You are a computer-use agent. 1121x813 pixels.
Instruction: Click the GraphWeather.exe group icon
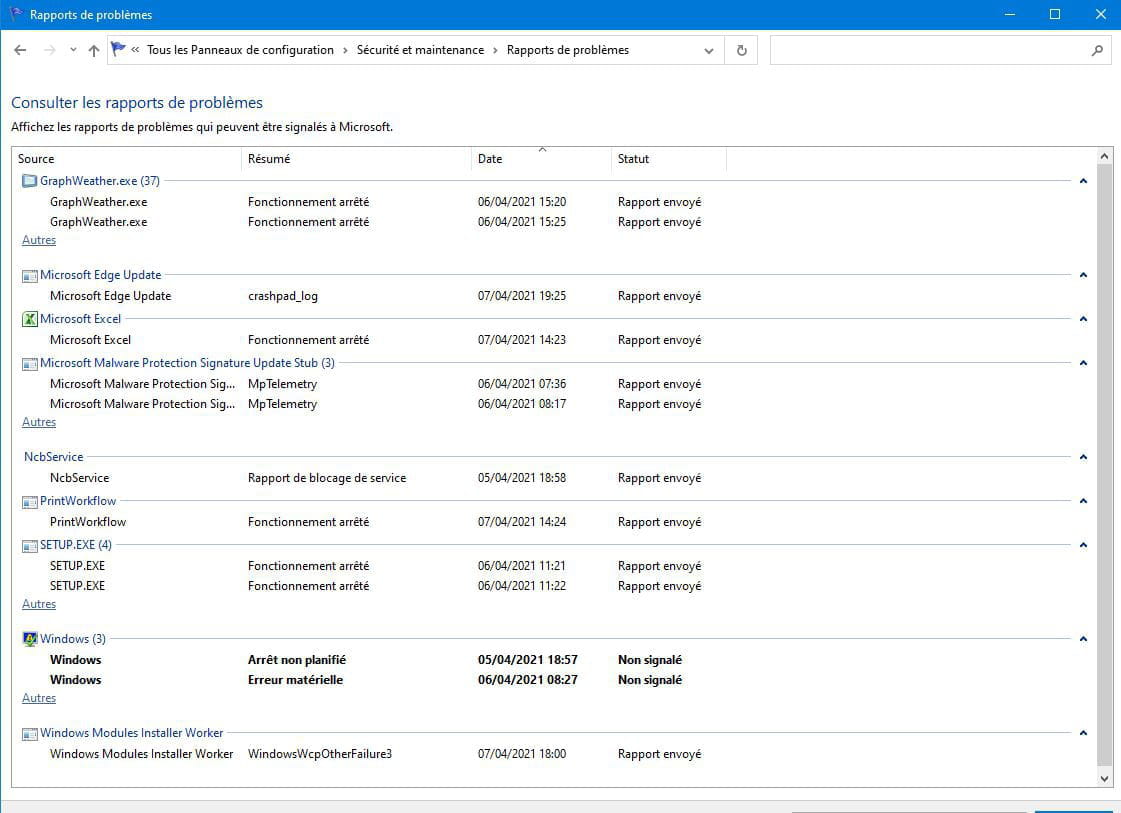coord(29,181)
